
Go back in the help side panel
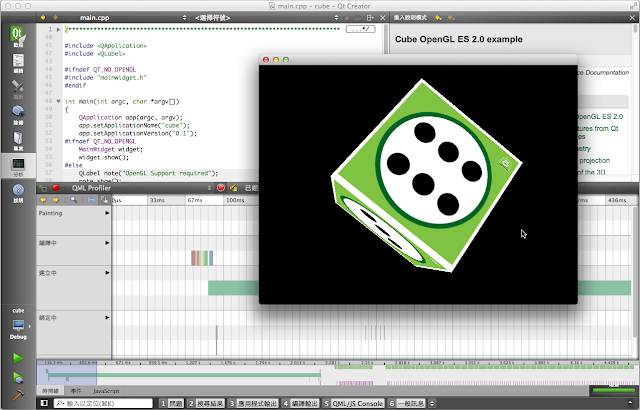[x=438, y=18]
